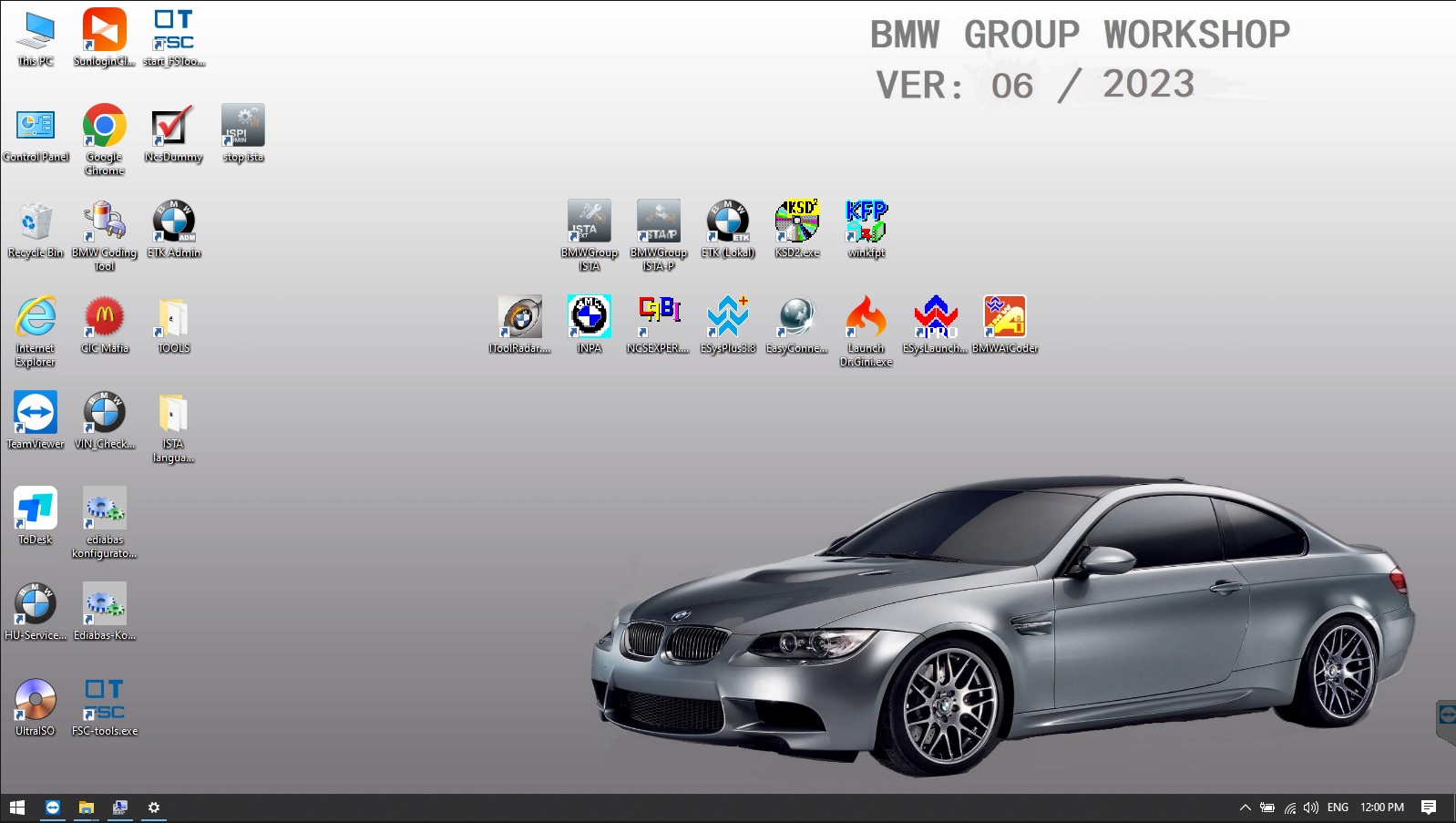Open the ETK Admin shortcut
1456x823 pixels.
[x=174, y=230]
